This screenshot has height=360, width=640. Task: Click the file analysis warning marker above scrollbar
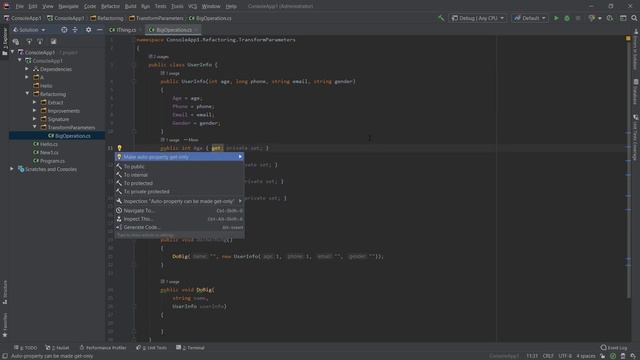(x=628, y=38)
